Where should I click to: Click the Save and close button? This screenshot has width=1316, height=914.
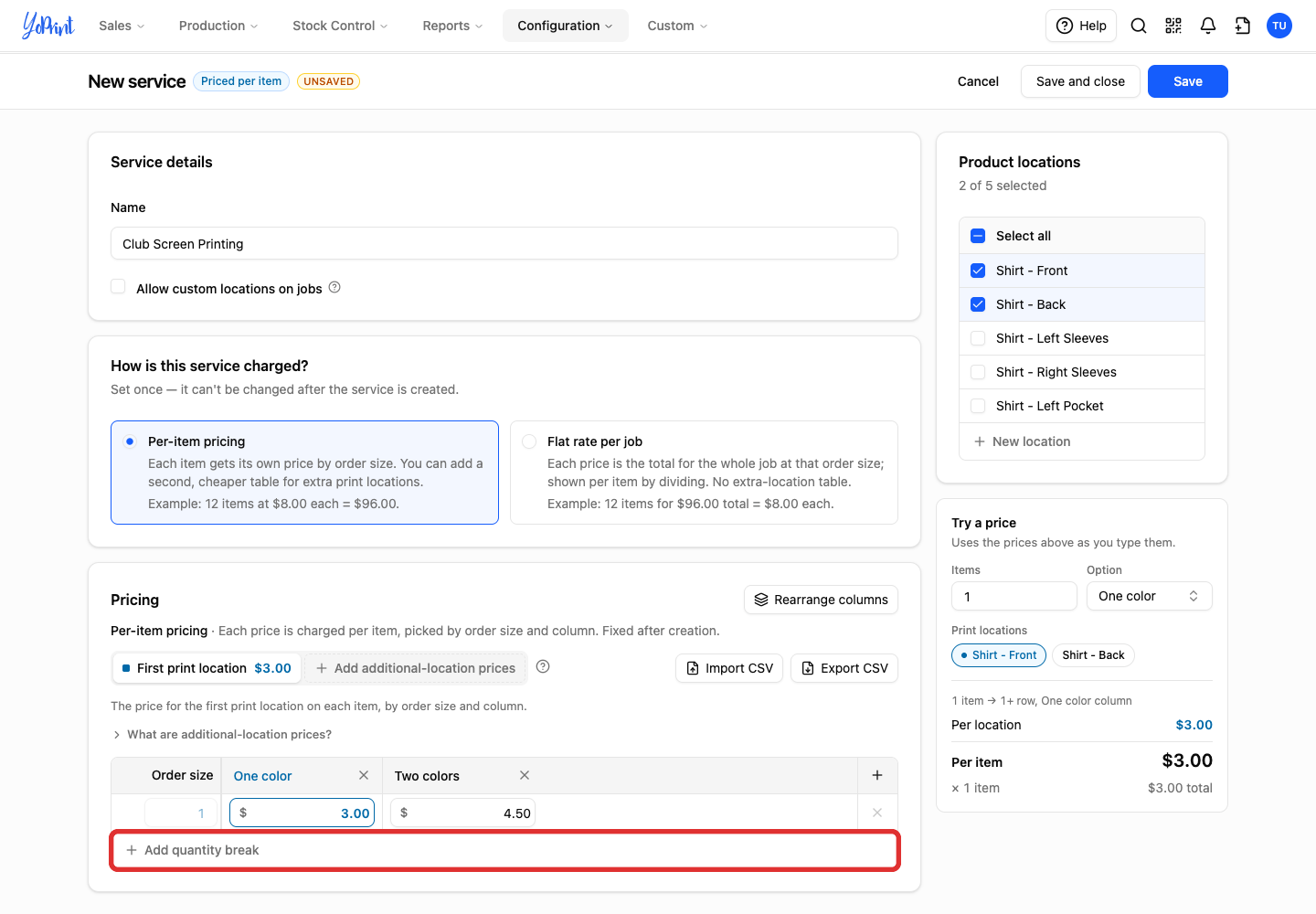click(1080, 81)
